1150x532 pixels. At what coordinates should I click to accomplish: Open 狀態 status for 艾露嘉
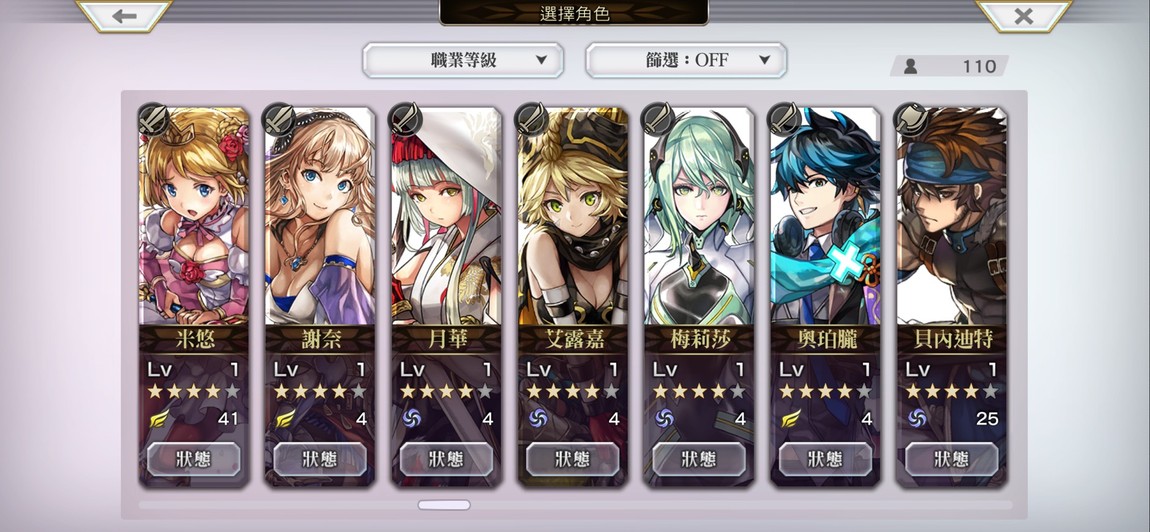tap(573, 459)
